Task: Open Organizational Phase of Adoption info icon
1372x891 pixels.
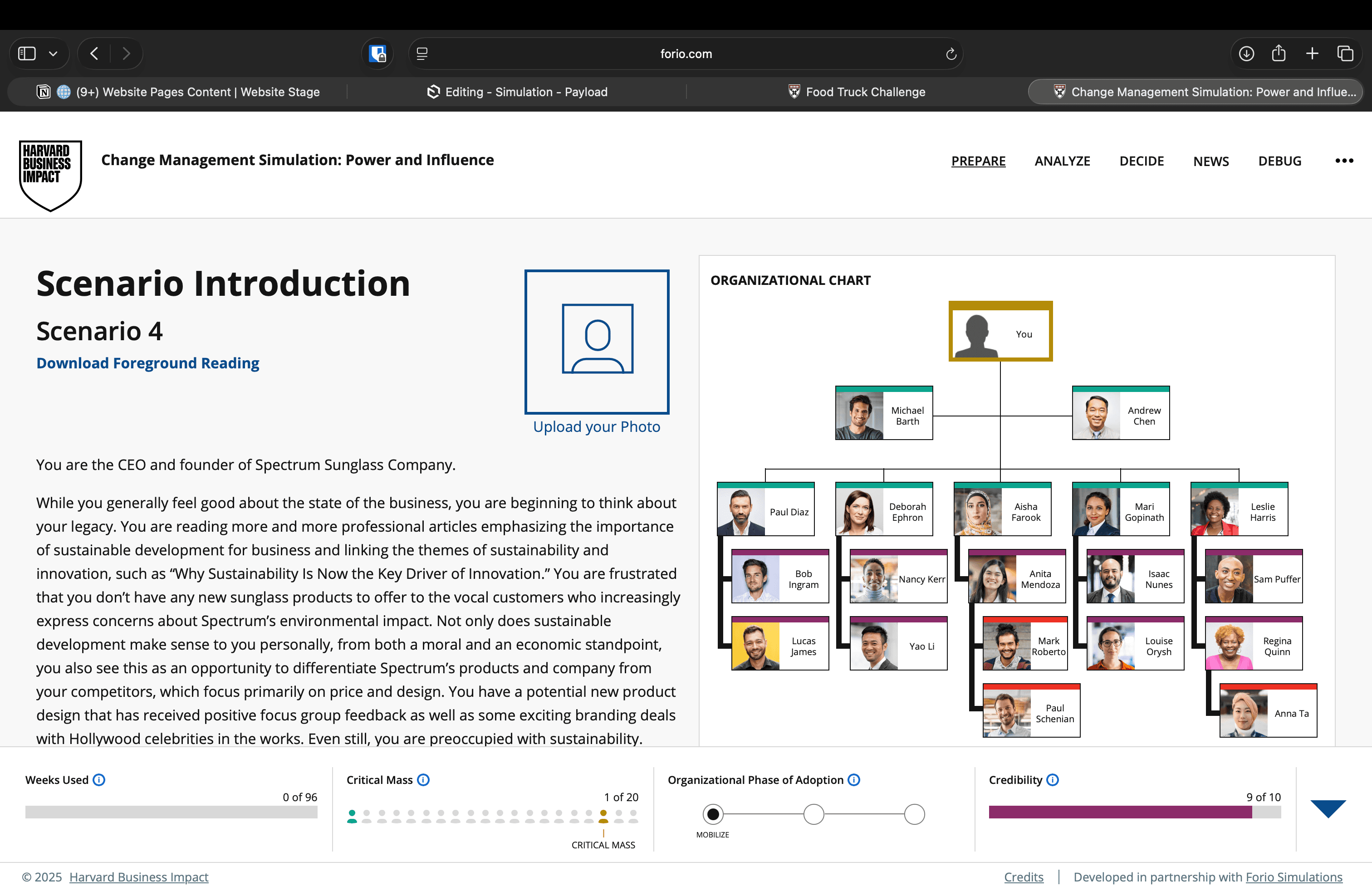Action: (x=854, y=780)
